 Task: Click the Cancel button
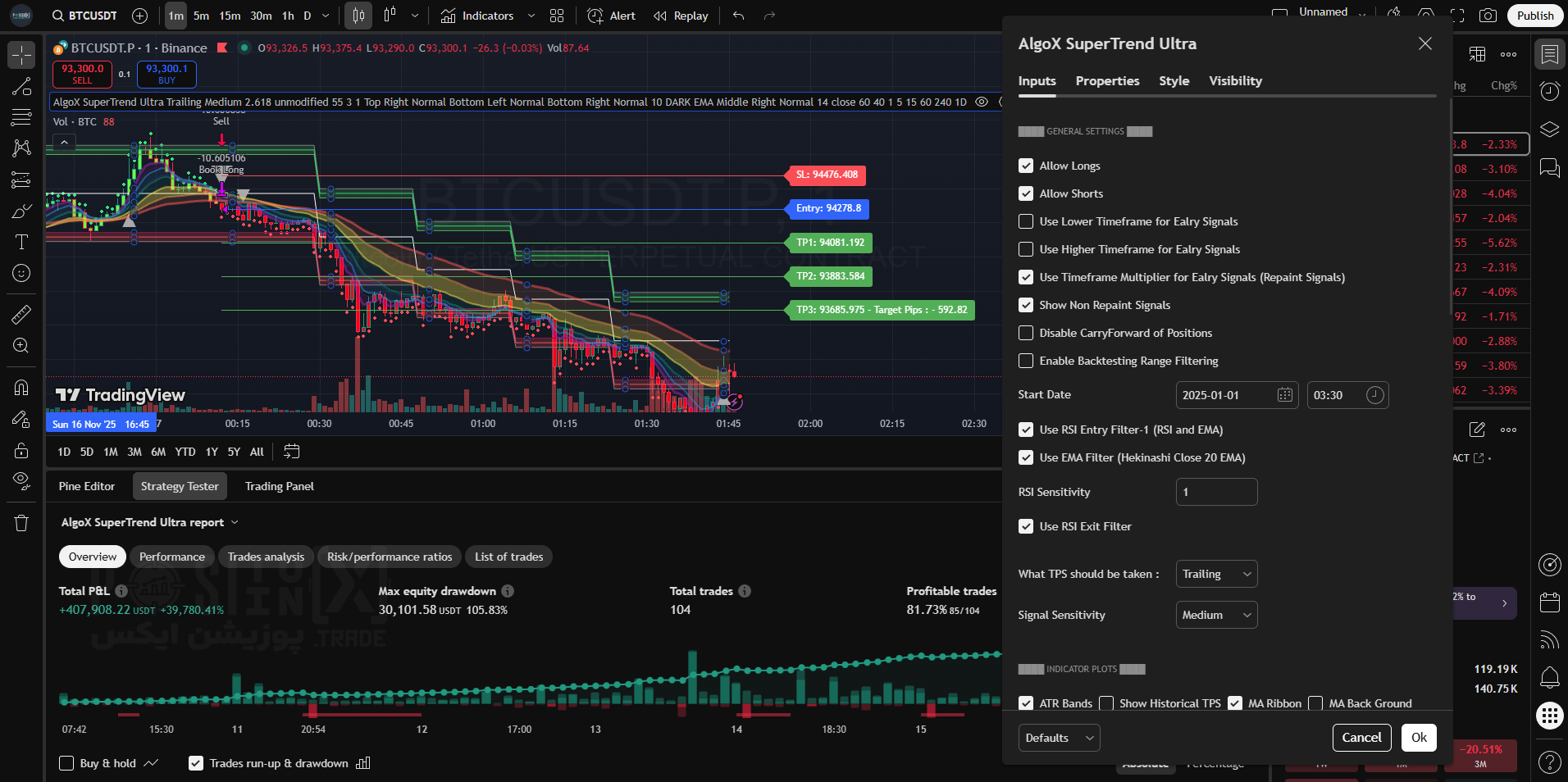click(x=1361, y=738)
